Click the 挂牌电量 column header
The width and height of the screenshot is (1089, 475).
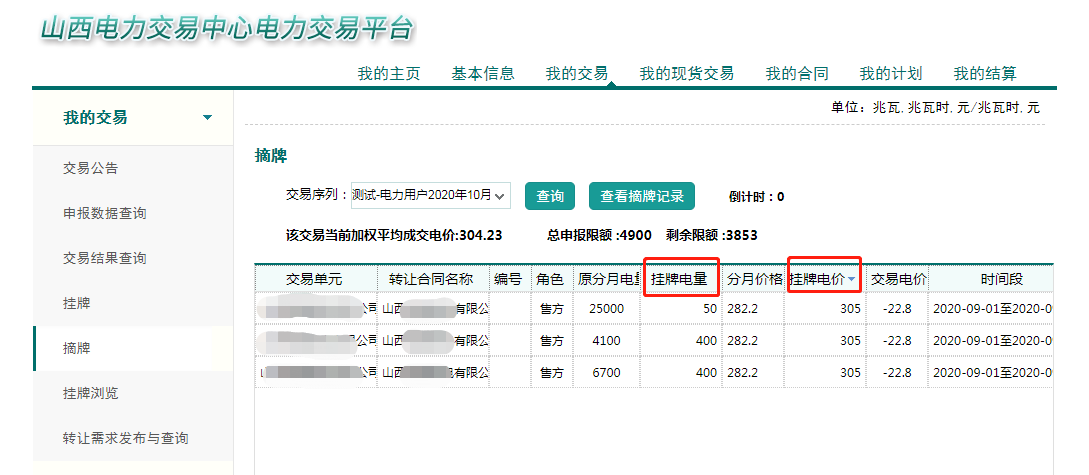[679, 279]
